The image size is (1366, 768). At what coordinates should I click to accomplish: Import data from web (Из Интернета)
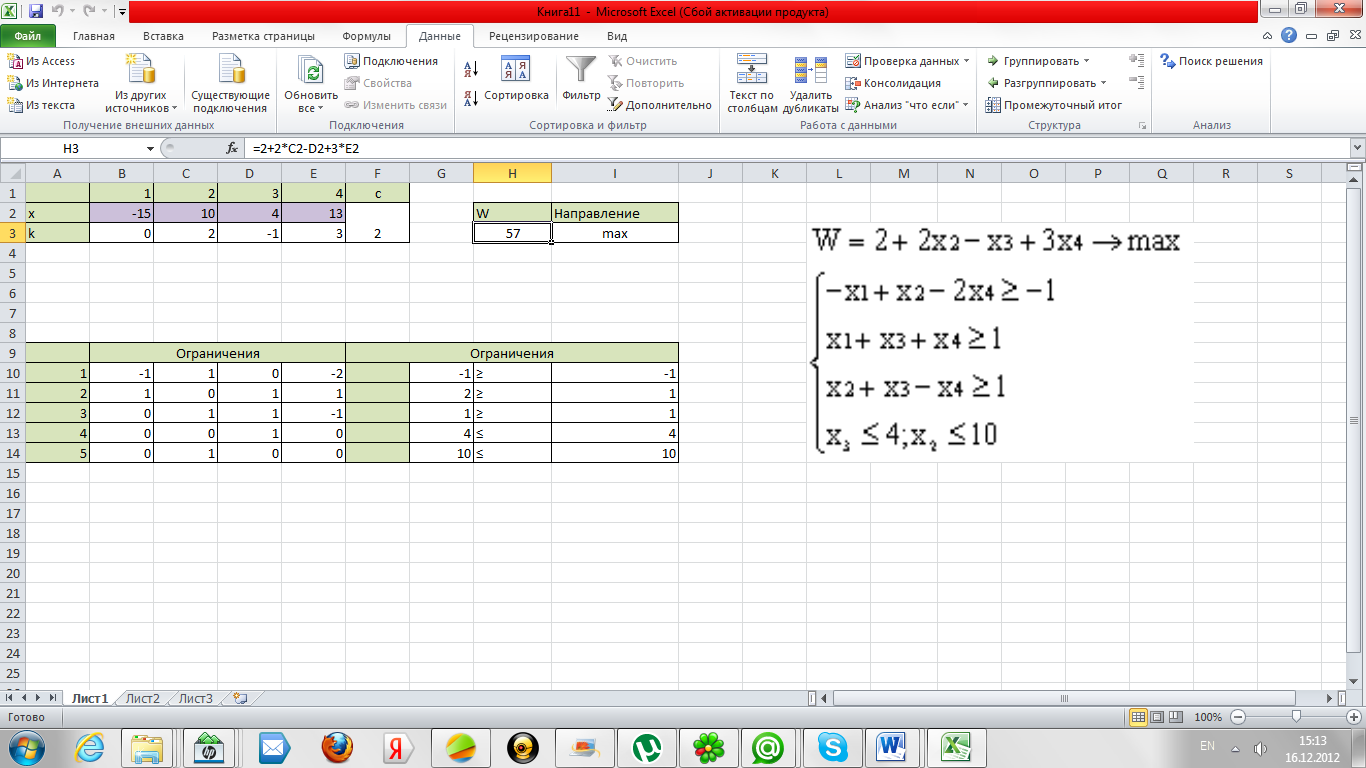(x=53, y=83)
